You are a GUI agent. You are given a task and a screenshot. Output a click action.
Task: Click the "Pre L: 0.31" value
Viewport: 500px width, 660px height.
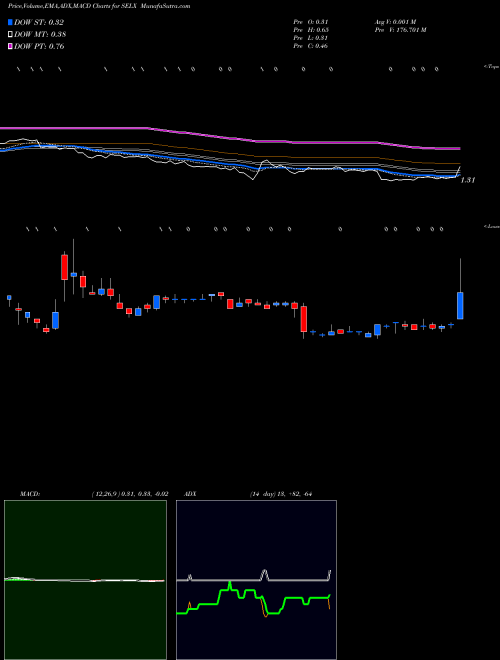pyautogui.click(x=311, y=38)
